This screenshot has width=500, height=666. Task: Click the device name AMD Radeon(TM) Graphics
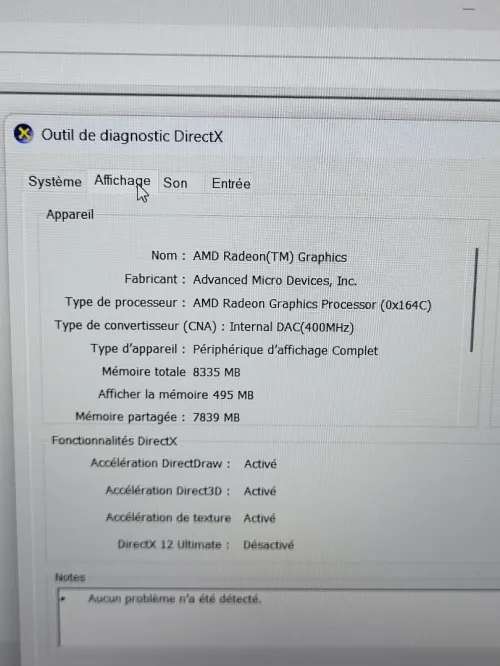(x=270, y=257)
